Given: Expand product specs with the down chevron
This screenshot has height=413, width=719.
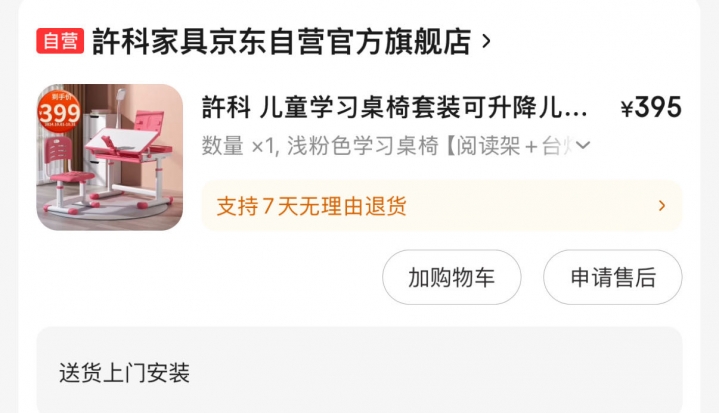Looking at the screenshot, I should click(x=582, y=146).
